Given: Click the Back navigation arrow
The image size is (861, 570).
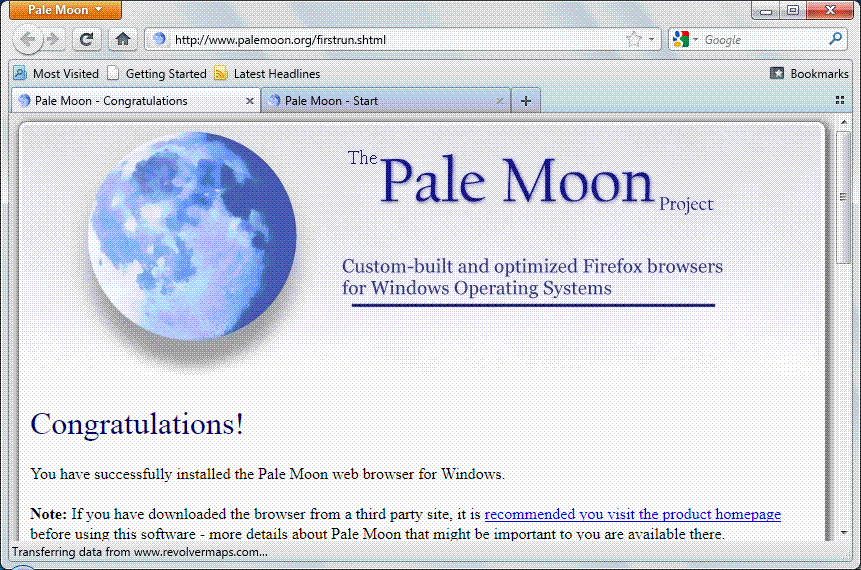Looking at the screenshot, I should click(28, 40).
